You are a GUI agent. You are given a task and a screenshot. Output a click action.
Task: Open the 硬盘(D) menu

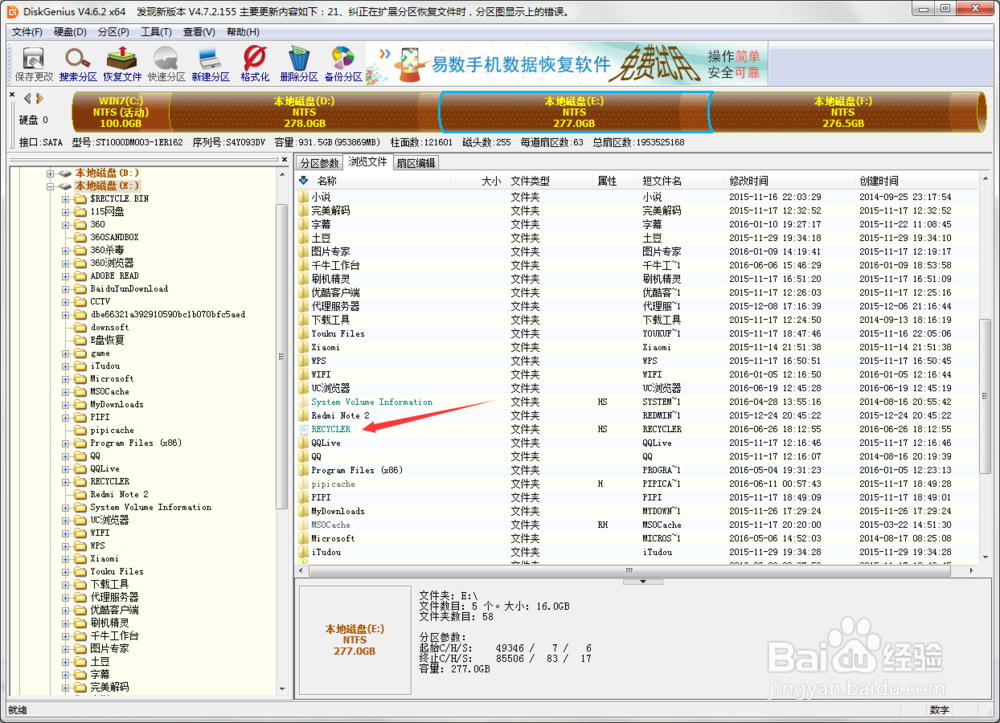[70, 32]
